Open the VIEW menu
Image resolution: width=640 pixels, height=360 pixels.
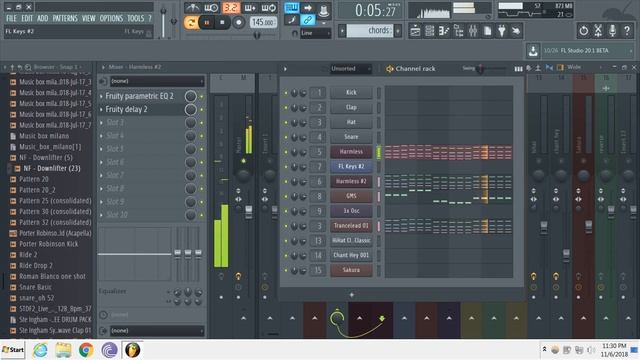(89, 18)
